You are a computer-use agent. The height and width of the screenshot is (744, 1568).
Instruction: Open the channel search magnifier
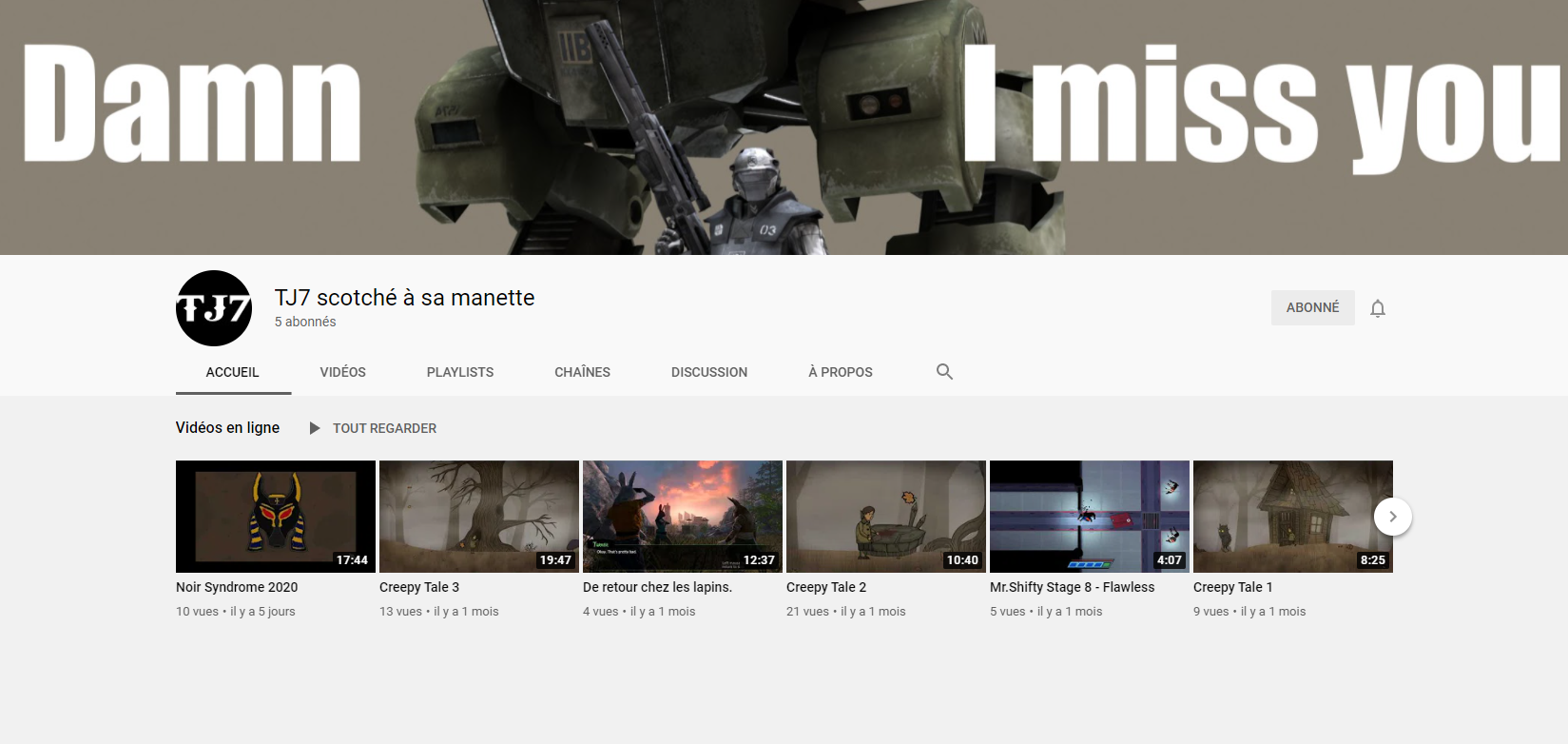(944, 372)
